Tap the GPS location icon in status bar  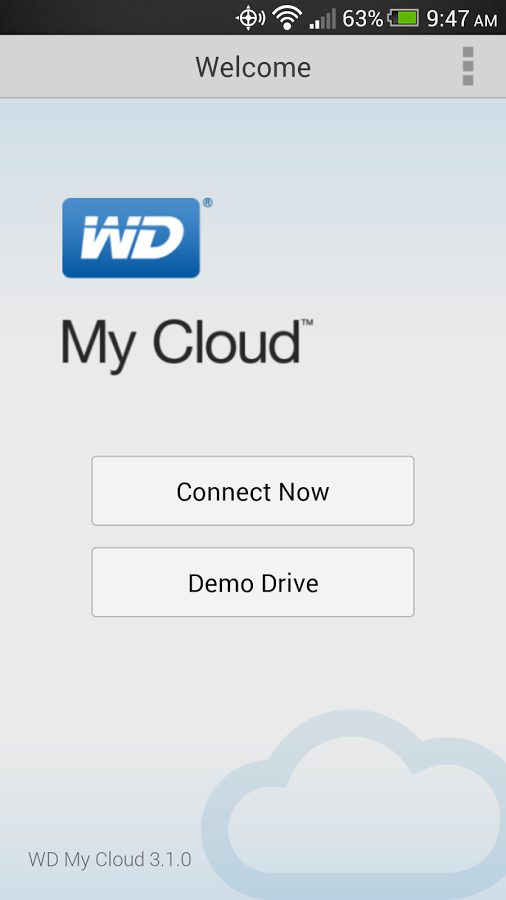pyautogui.click(x=250, y=18)
